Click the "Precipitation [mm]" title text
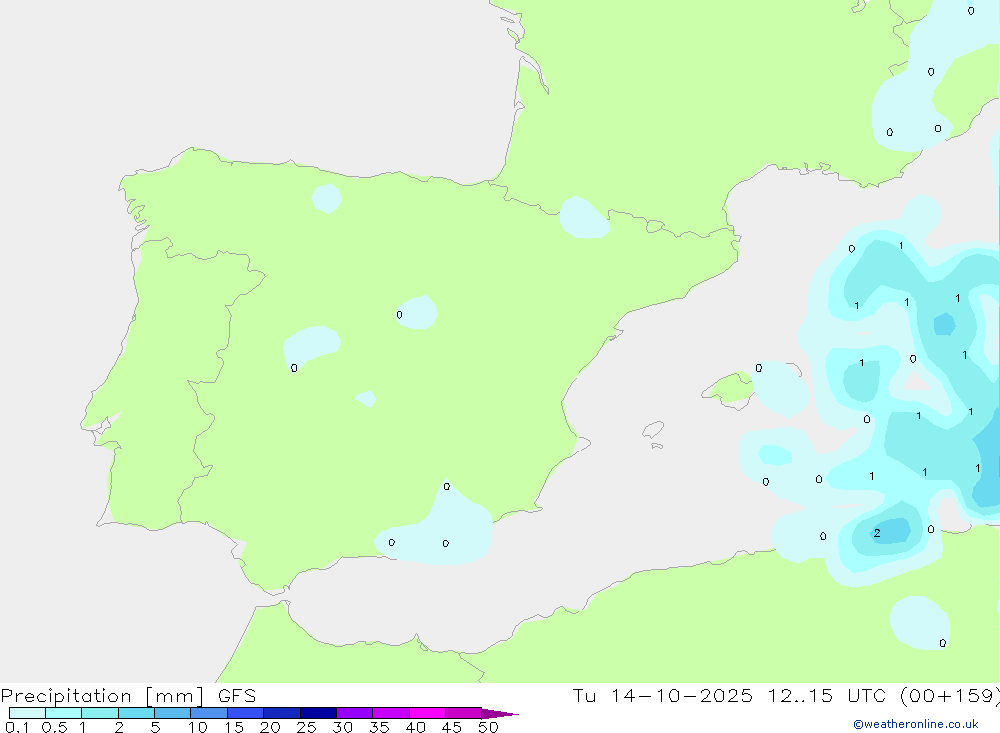Viewport: 1000px width, 733px height. (x=102, y=696)
